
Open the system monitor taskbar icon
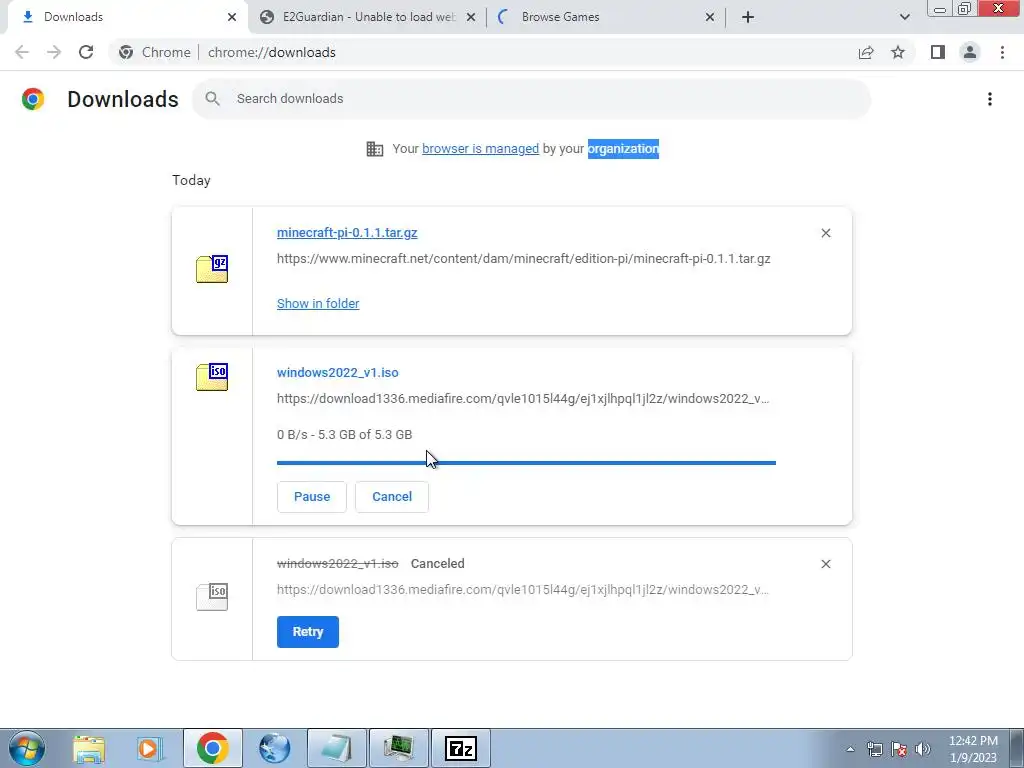pos(399,748)
